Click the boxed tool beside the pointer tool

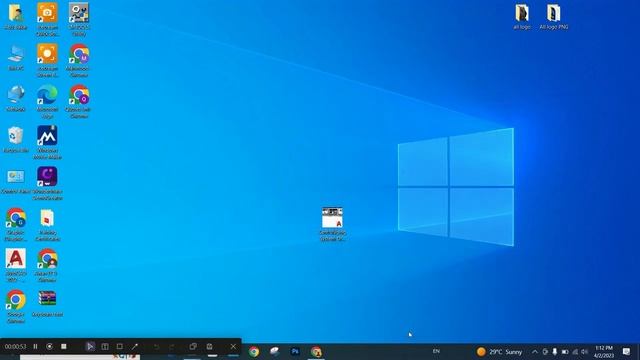pos(105,347)
